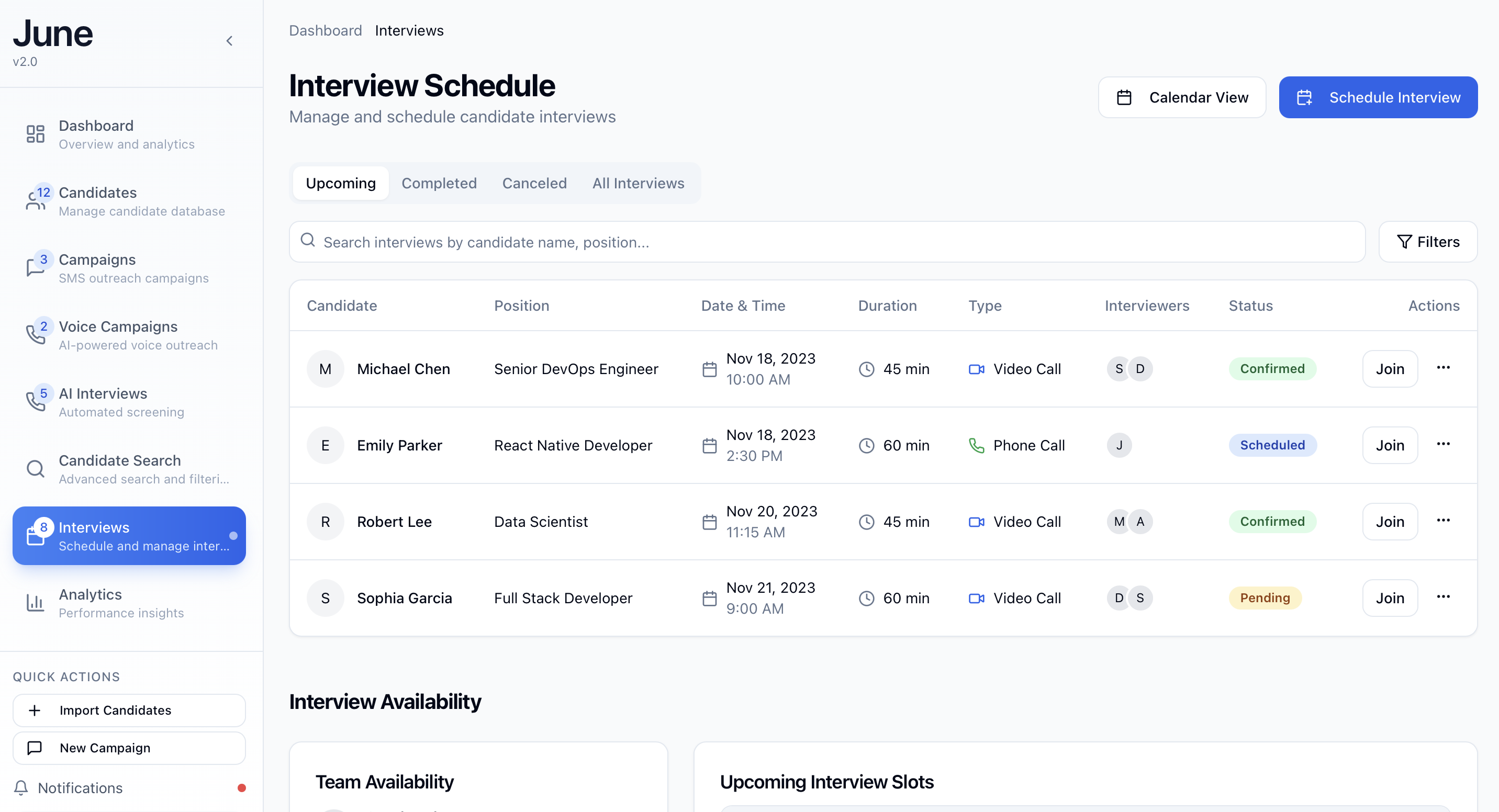The height and width of the screenshot is (812, 1499).
Task: Join Michael Chen's interview
Action: click(1390, 369)
